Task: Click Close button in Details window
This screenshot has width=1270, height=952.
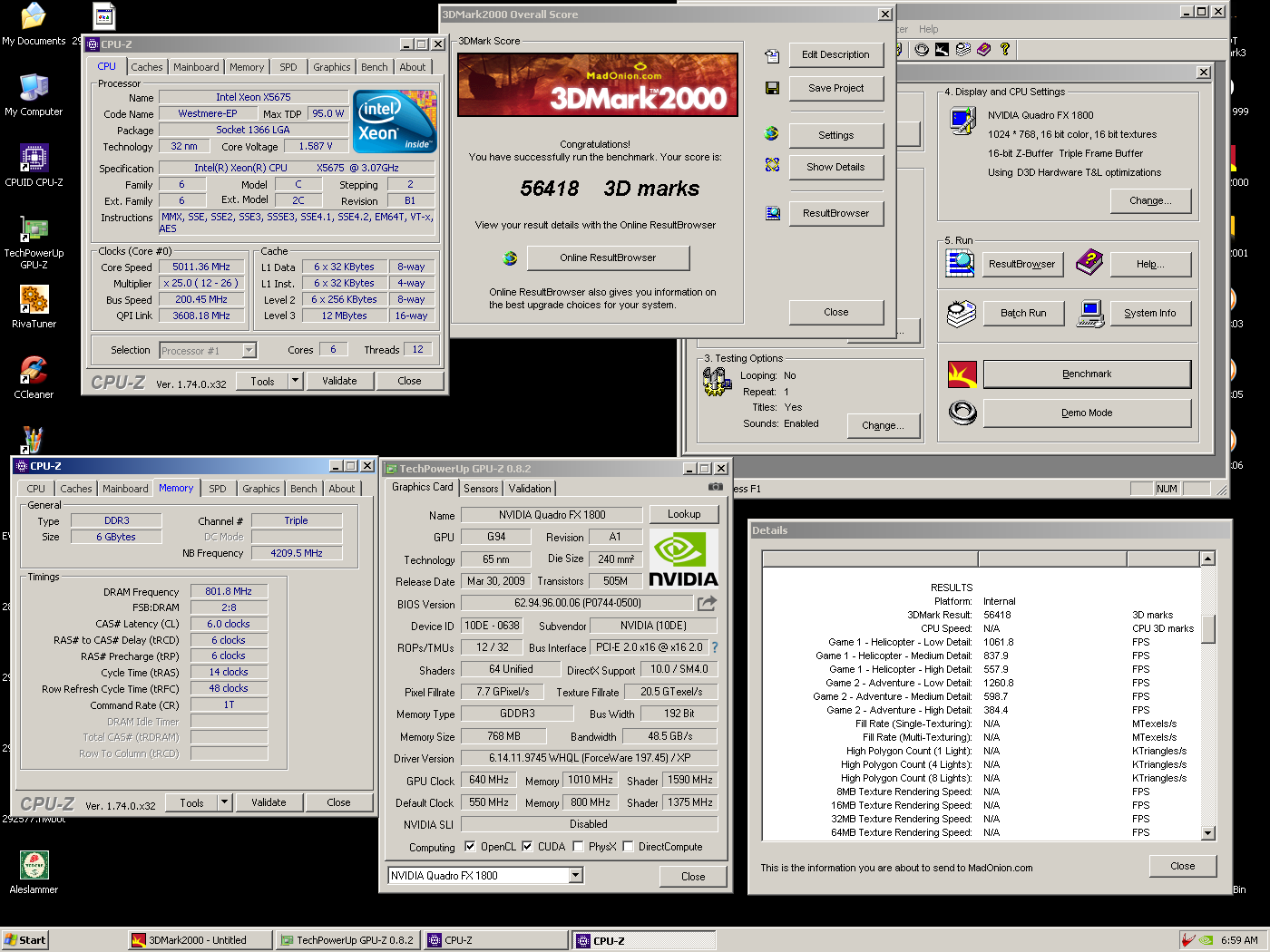Action: [x=1183, y=867]
